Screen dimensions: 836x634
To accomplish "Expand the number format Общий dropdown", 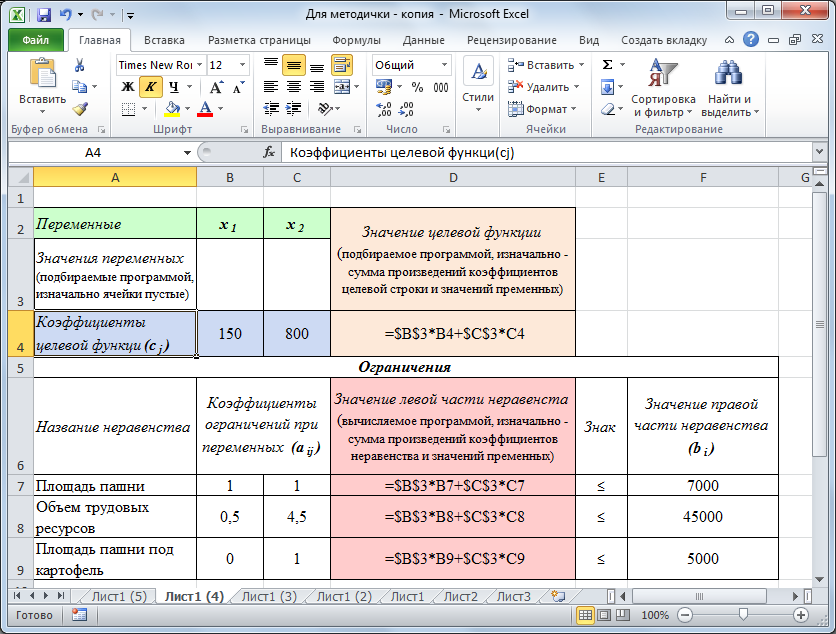I will [x=443, y=65].
